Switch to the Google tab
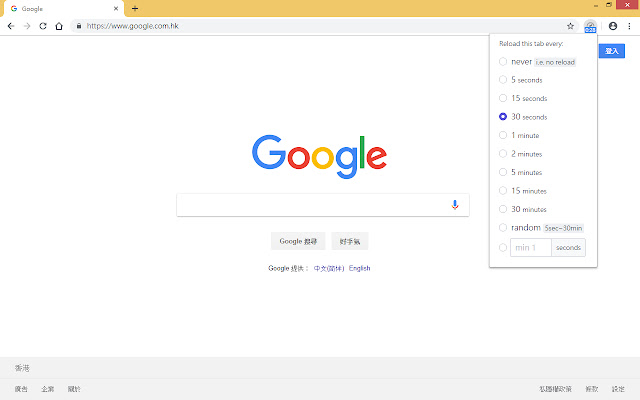640x400 pixels. (63, 9)
